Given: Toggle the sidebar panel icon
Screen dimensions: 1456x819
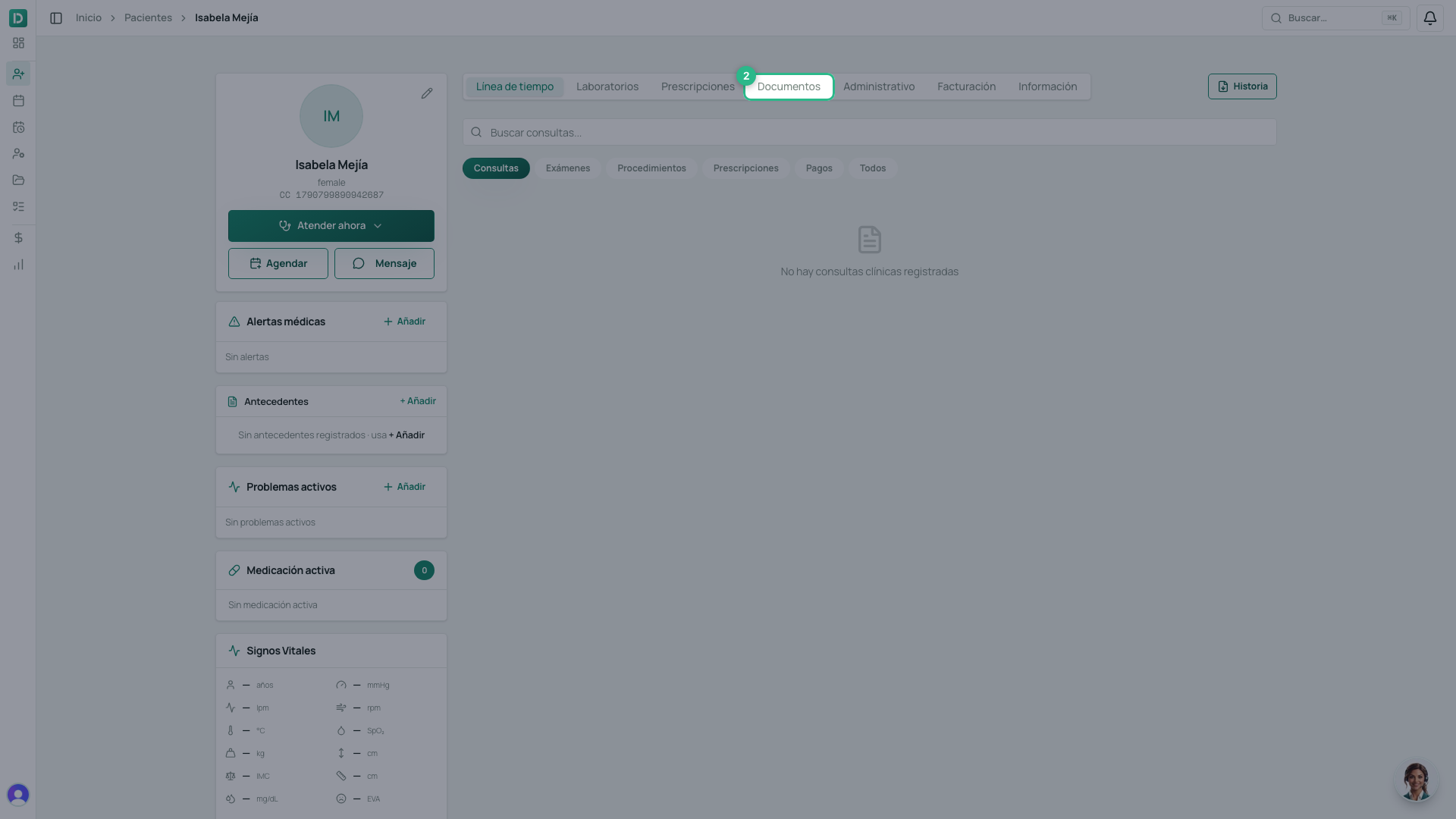Looking at the screenshot, I should coord(56,17).
